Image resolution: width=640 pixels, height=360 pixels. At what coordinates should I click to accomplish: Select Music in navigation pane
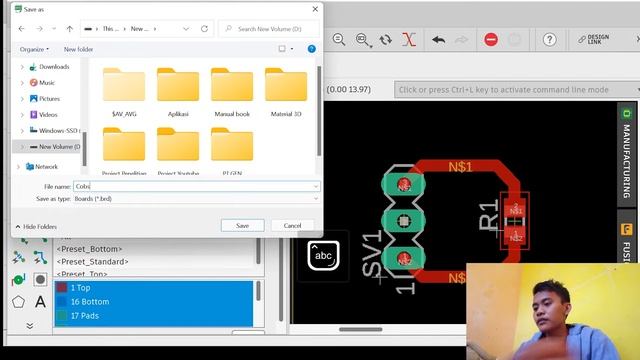click(x=47, y=82)
